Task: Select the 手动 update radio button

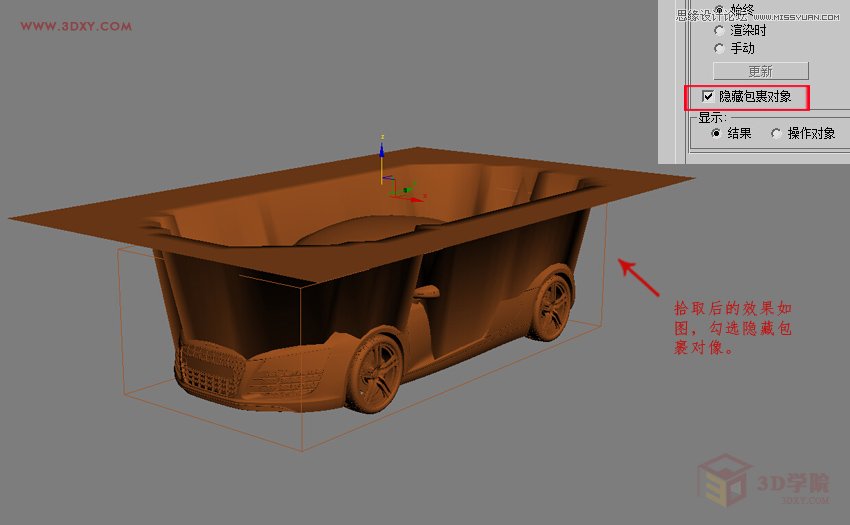Action: click(719, 49)
